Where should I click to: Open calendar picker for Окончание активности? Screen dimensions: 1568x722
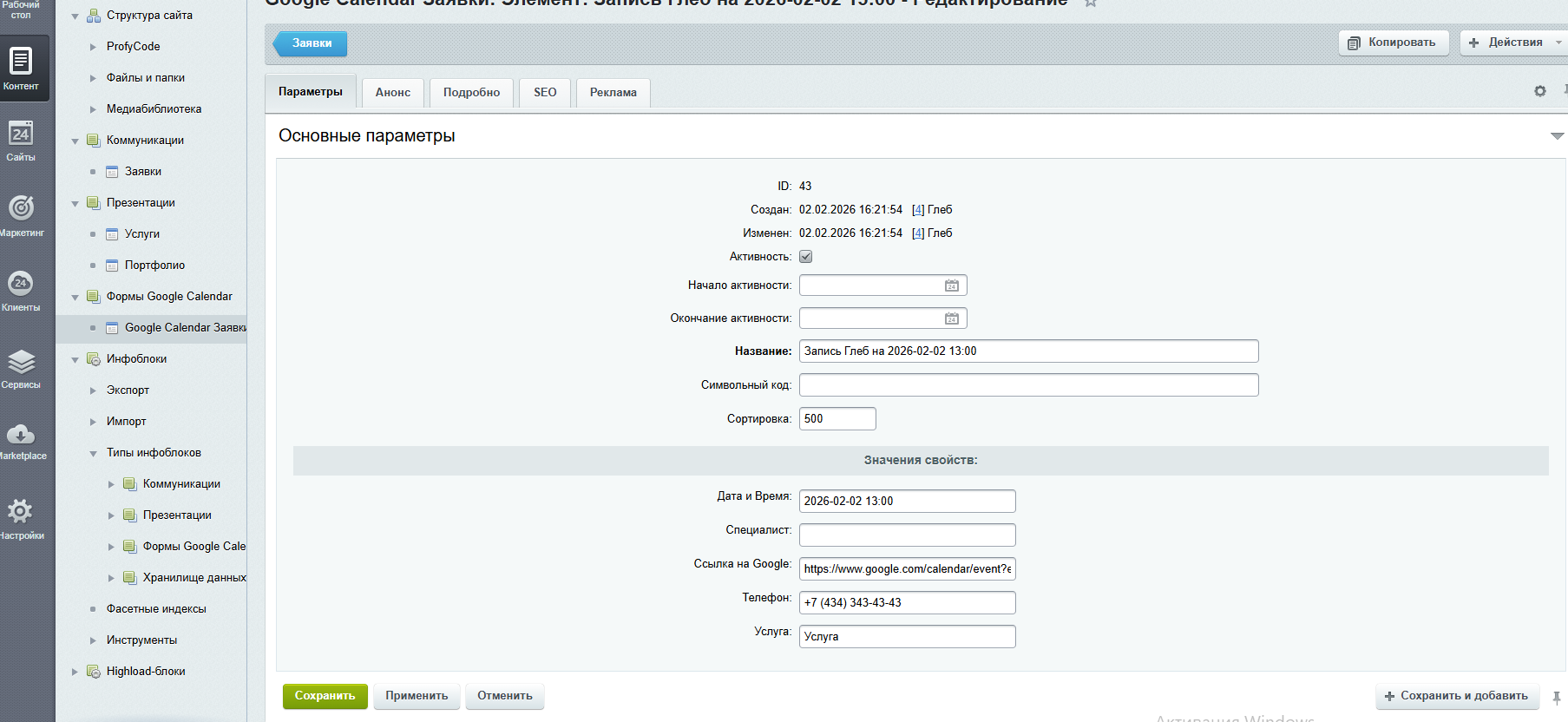[x=952, y=318]
